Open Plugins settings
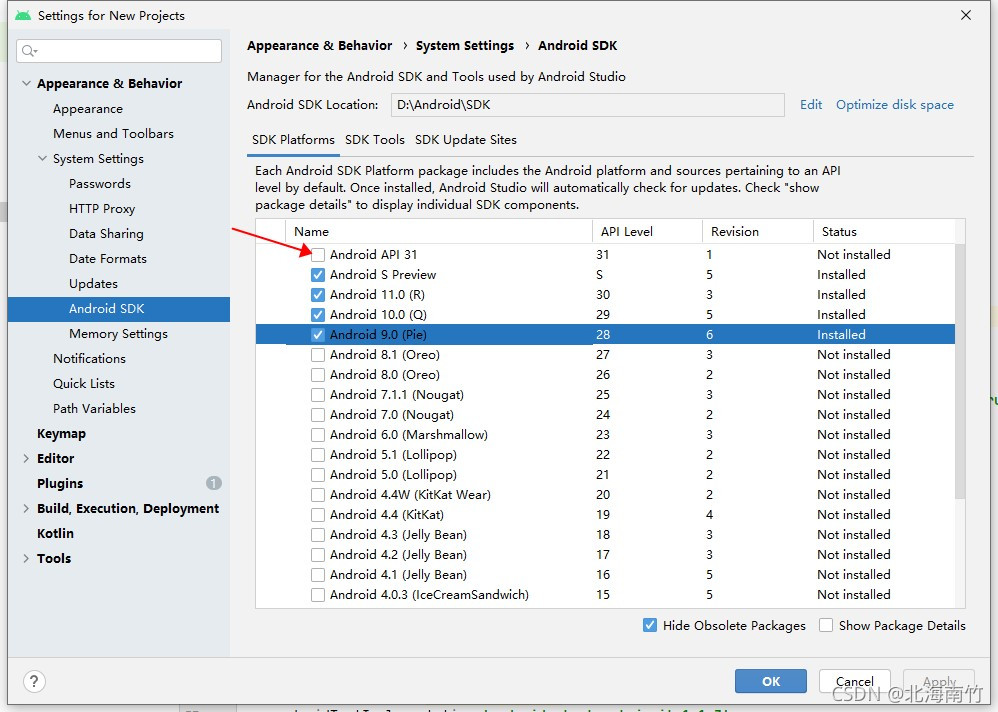 click(60, 484)
